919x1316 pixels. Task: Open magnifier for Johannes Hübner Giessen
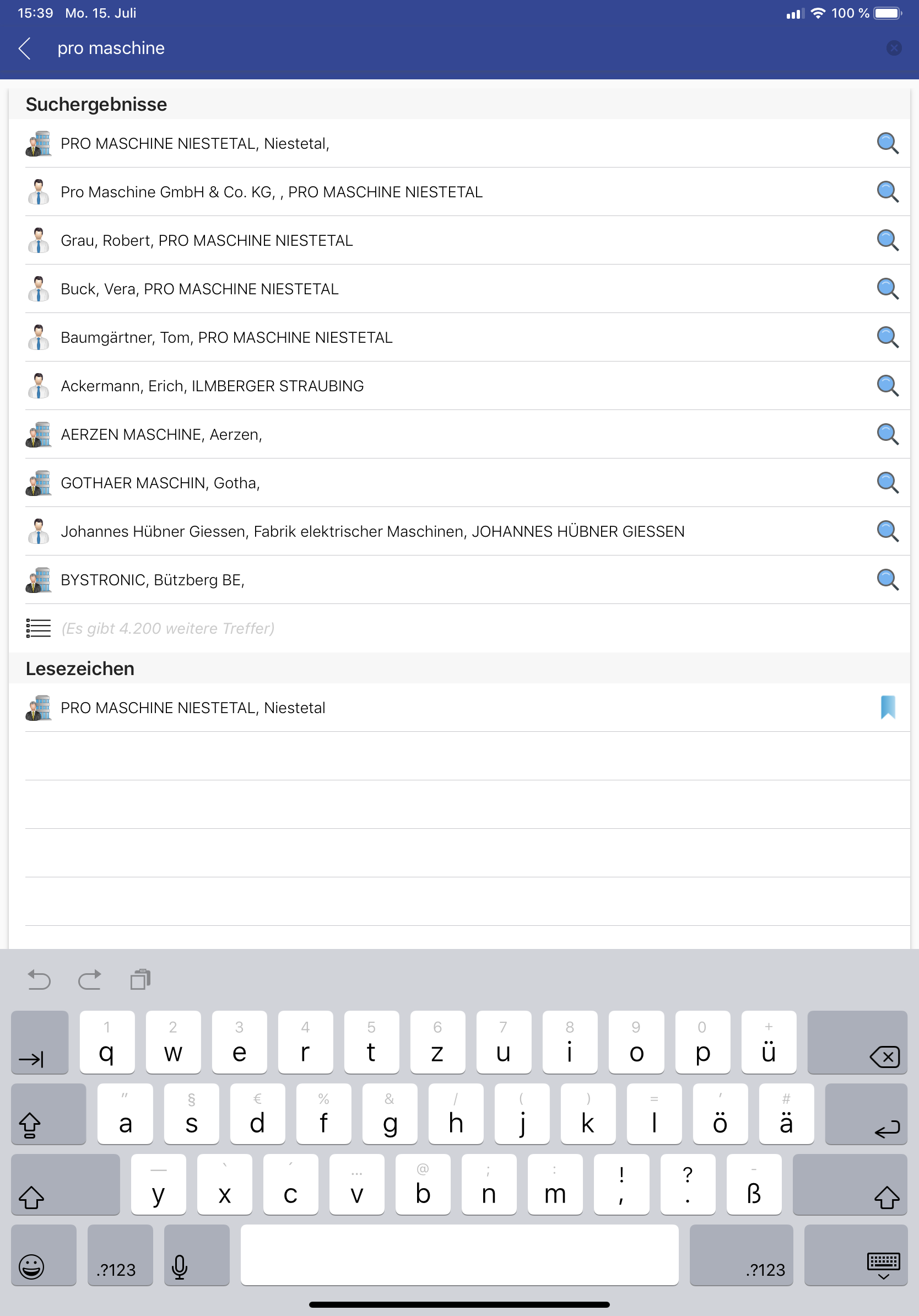click(888, 531)
